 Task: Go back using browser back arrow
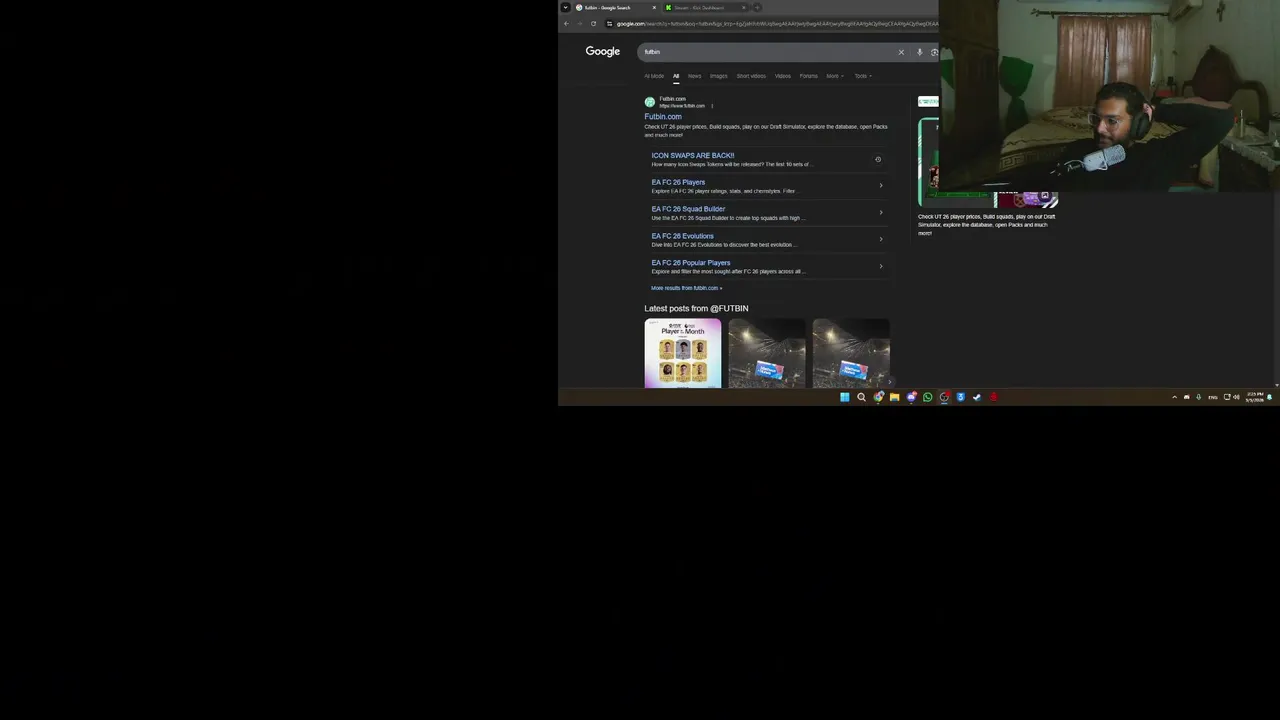[566, 23]
